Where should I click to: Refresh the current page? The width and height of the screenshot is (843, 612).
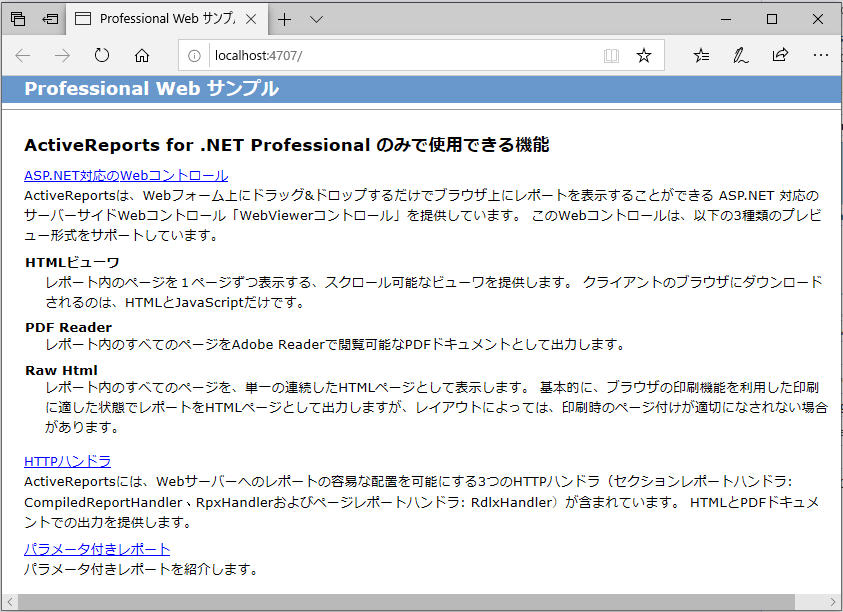pos(101,56)
